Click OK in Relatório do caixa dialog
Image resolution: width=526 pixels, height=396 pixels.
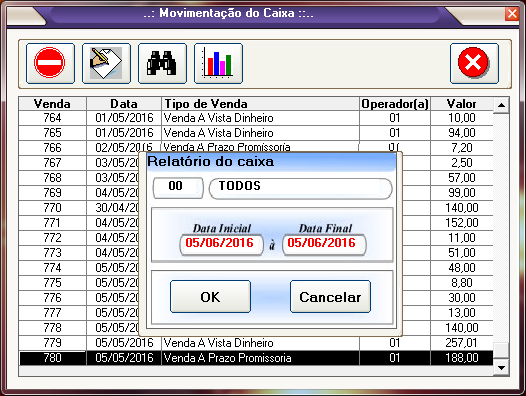point(210,297)
